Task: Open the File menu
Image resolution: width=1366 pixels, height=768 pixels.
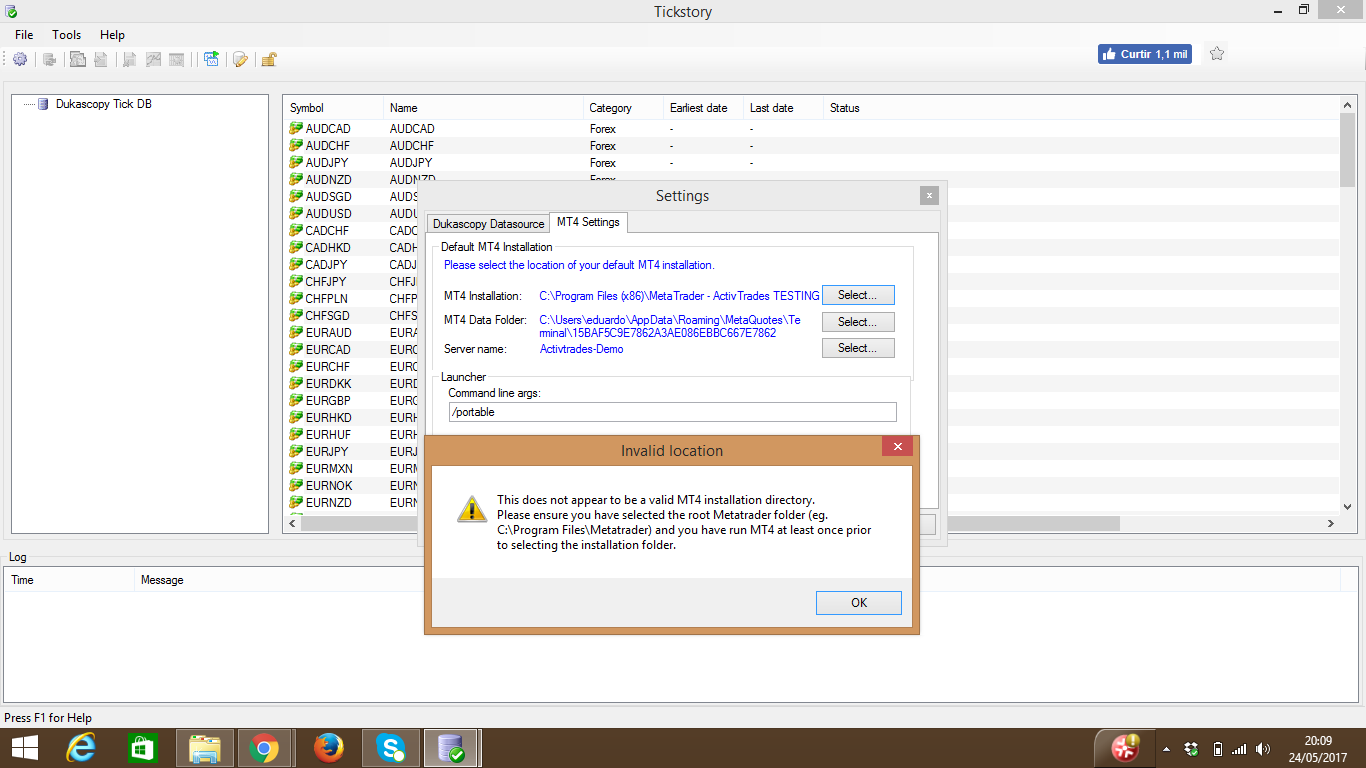Action: (24, 35)
